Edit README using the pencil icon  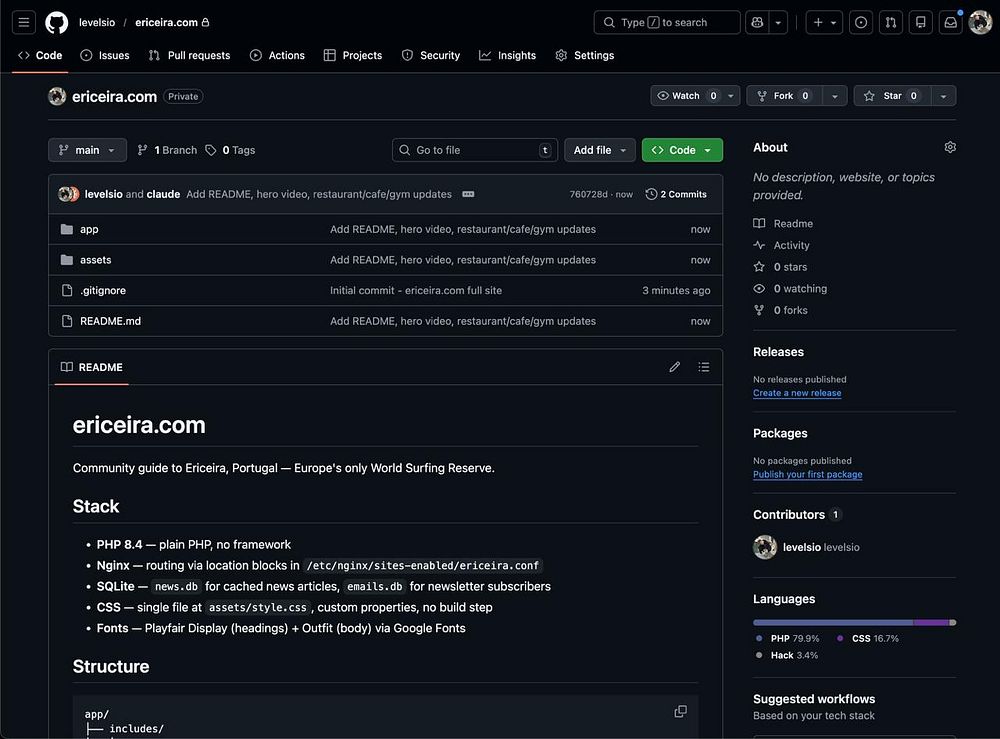point(675,367)
